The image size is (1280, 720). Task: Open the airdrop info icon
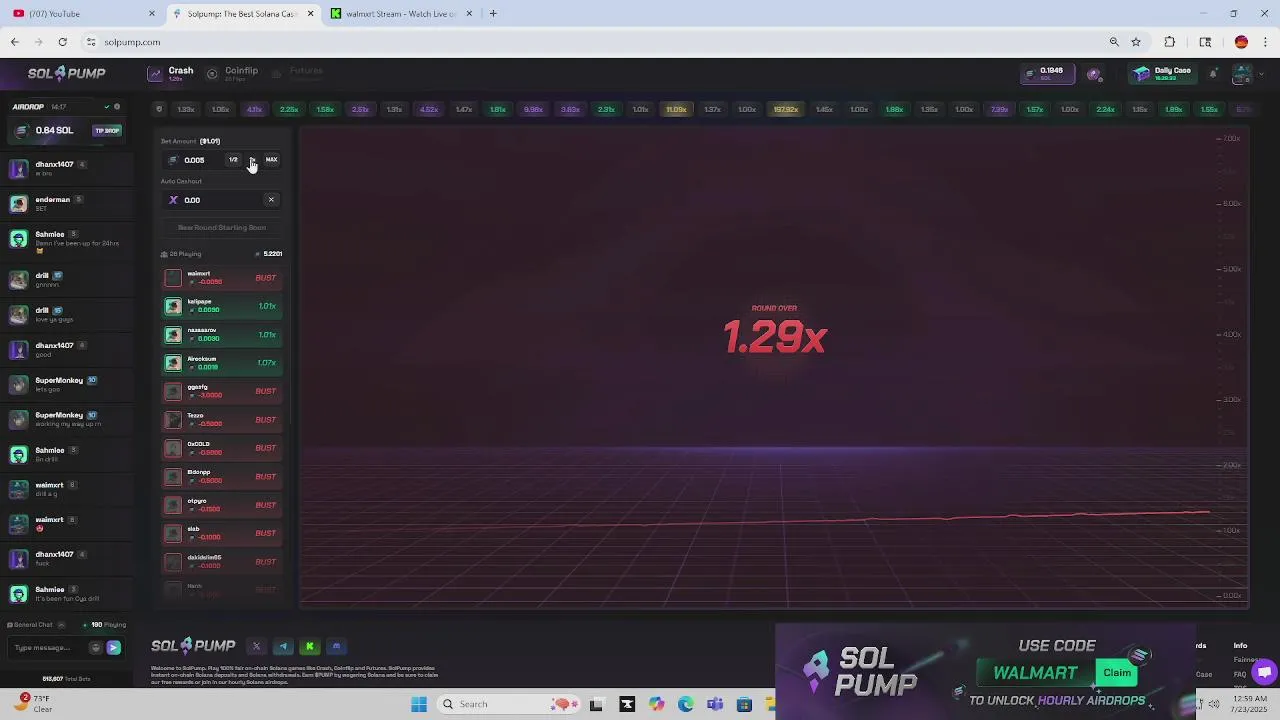pyautogui.click(x=117, y=107)
